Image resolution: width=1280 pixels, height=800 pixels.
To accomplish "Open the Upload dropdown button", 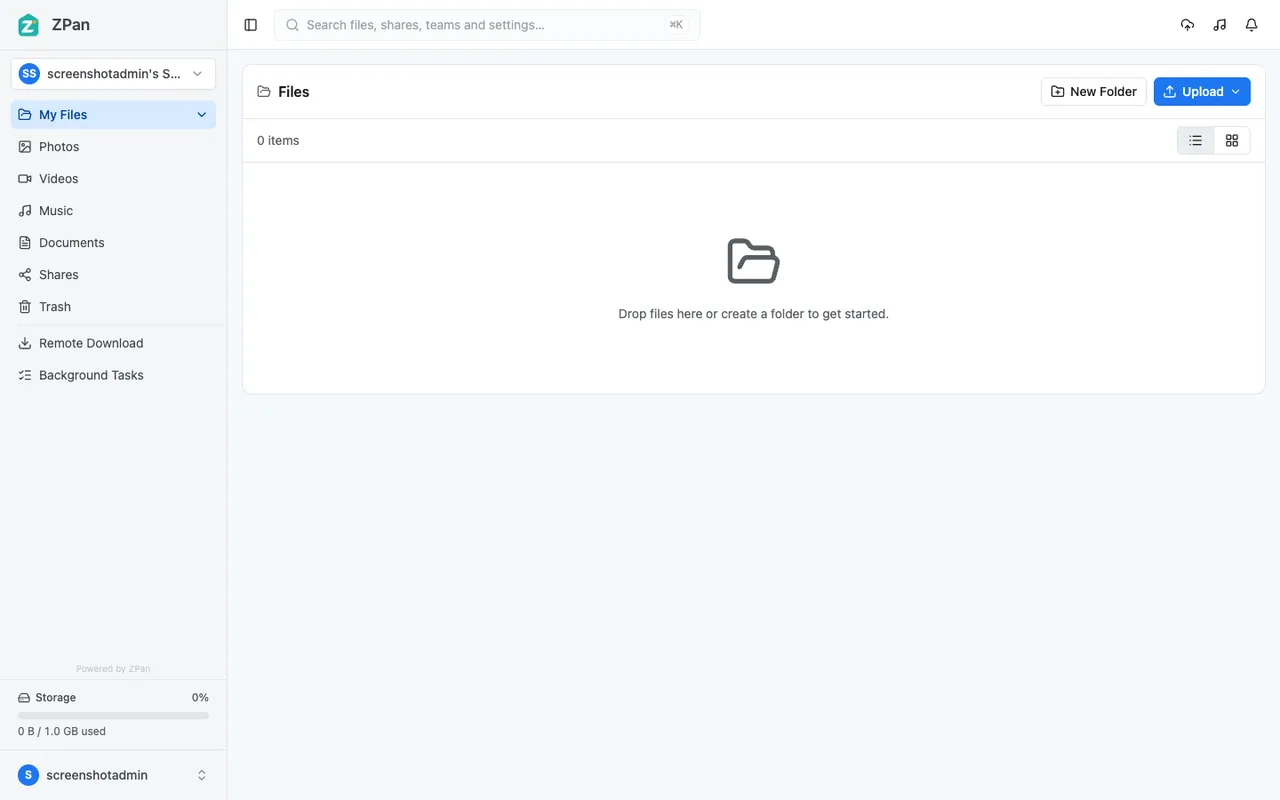I will (x=1202, y=91).
